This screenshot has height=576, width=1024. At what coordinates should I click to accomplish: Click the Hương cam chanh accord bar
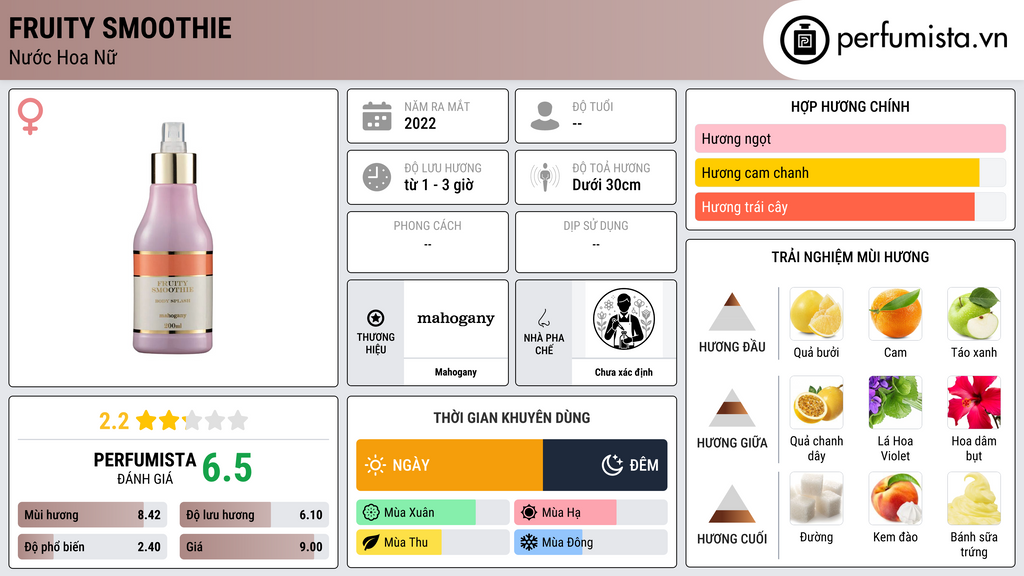click(850, 173)
